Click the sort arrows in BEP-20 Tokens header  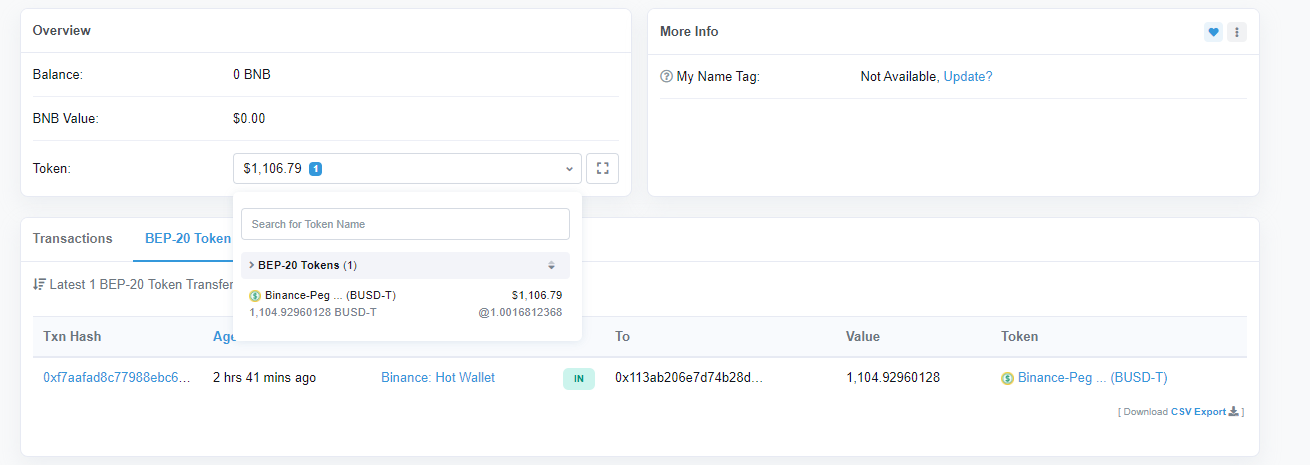click(551, 265)
